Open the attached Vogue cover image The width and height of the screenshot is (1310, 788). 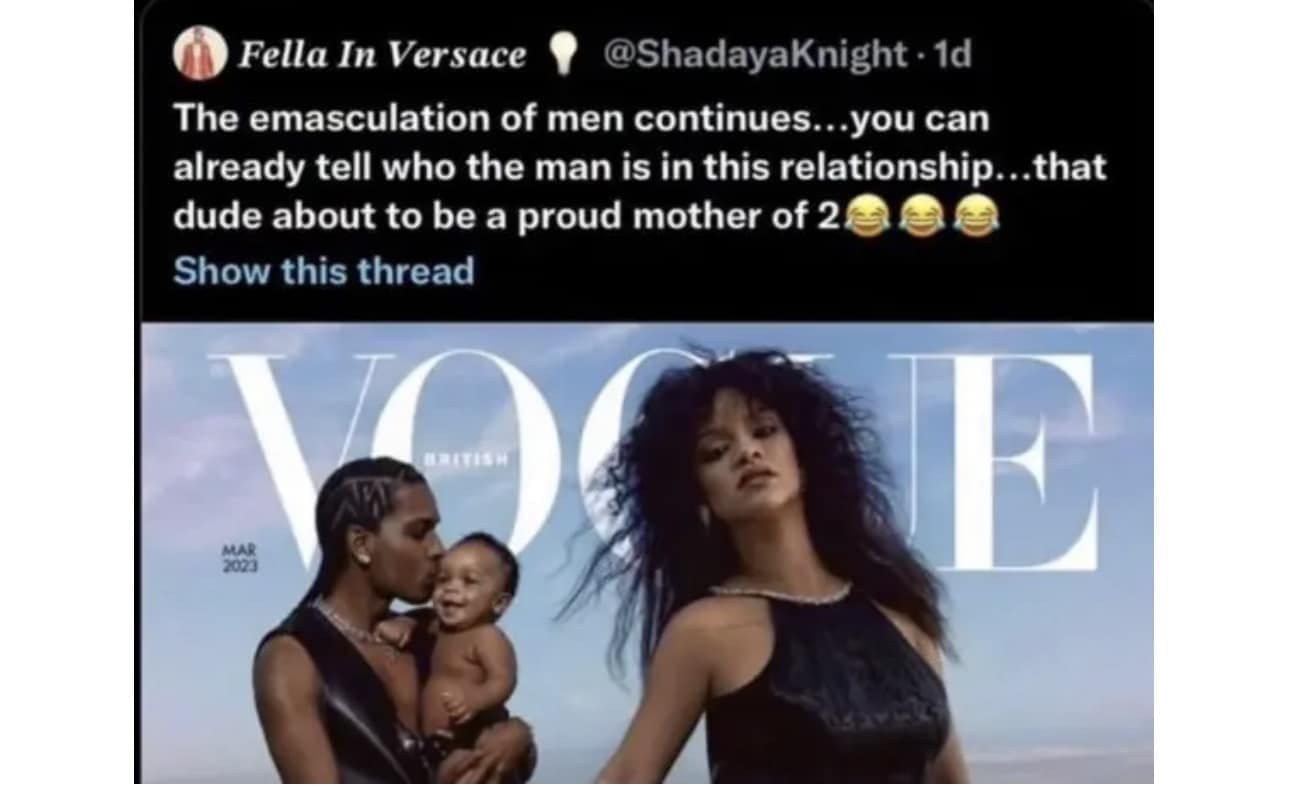pyautogui.click(x=645, y=553)
